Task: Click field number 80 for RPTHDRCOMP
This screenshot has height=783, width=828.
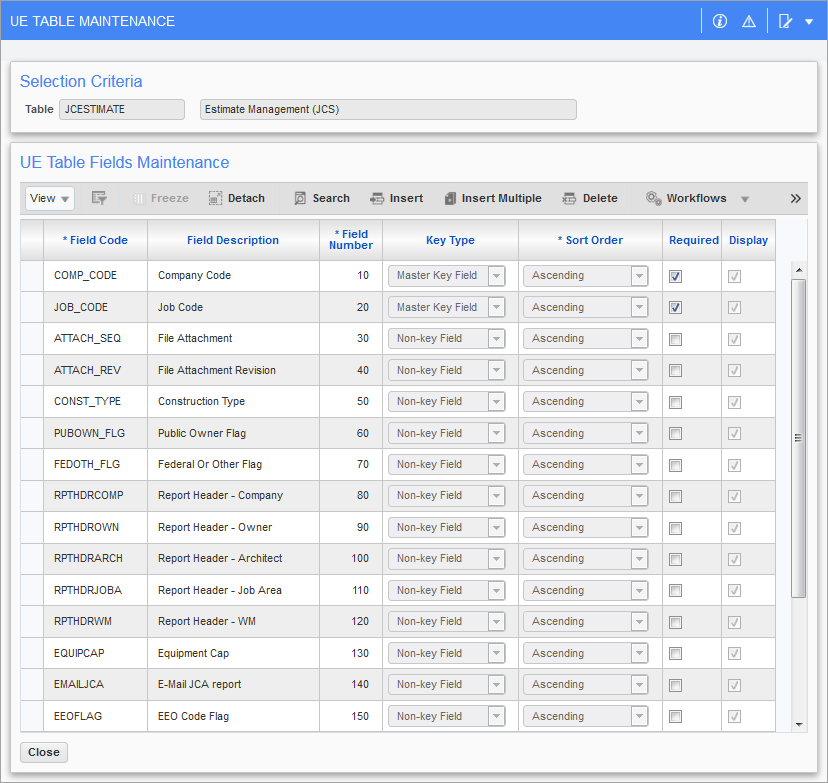Action: point(351,496)
